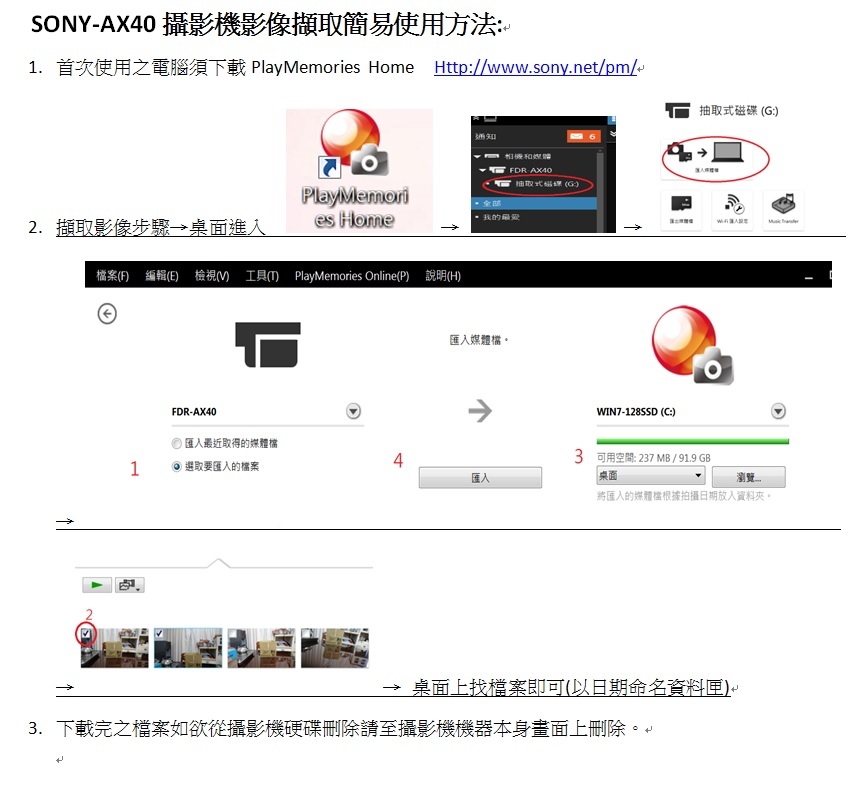867x807 pixels.
Task: Expand the FDR-AX40 device dropdown
Action: pyautogui.click(x=352, y=410)
